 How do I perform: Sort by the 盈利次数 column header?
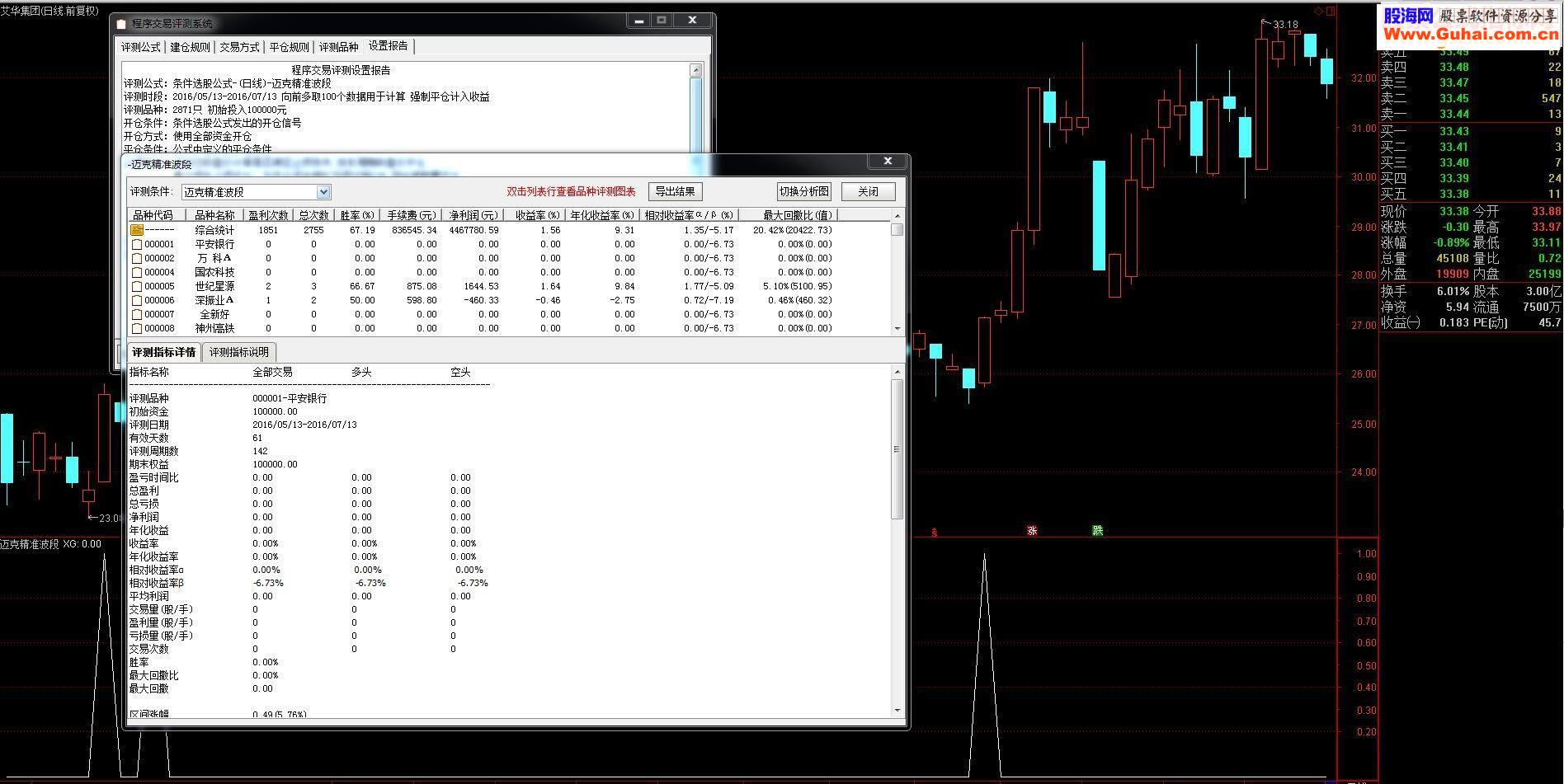(x=269, y=215)
